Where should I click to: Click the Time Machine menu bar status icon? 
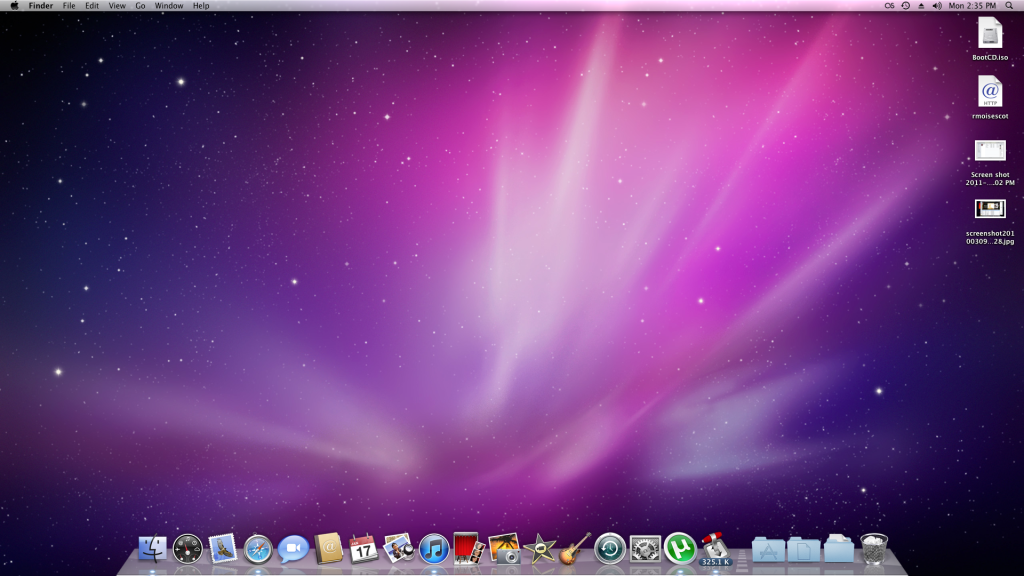(905, 6)
